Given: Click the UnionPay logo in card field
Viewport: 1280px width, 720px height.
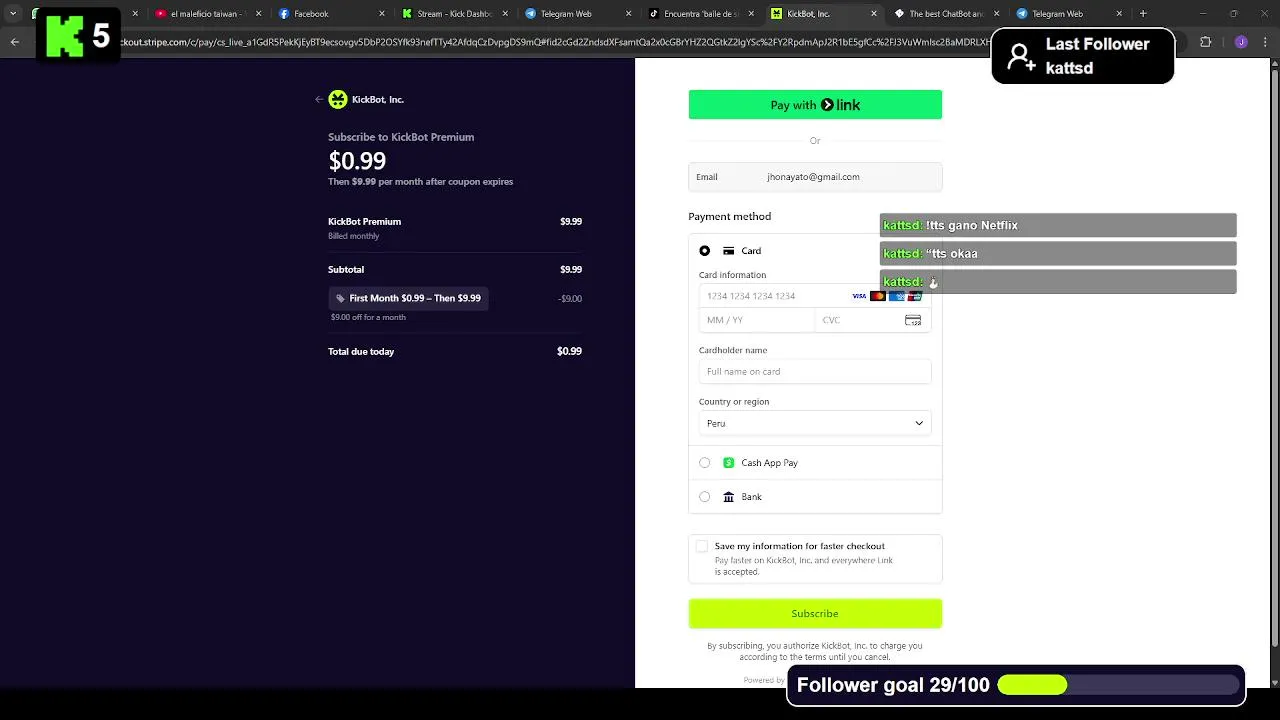Looking at the screenshot, I should point(915,296).
